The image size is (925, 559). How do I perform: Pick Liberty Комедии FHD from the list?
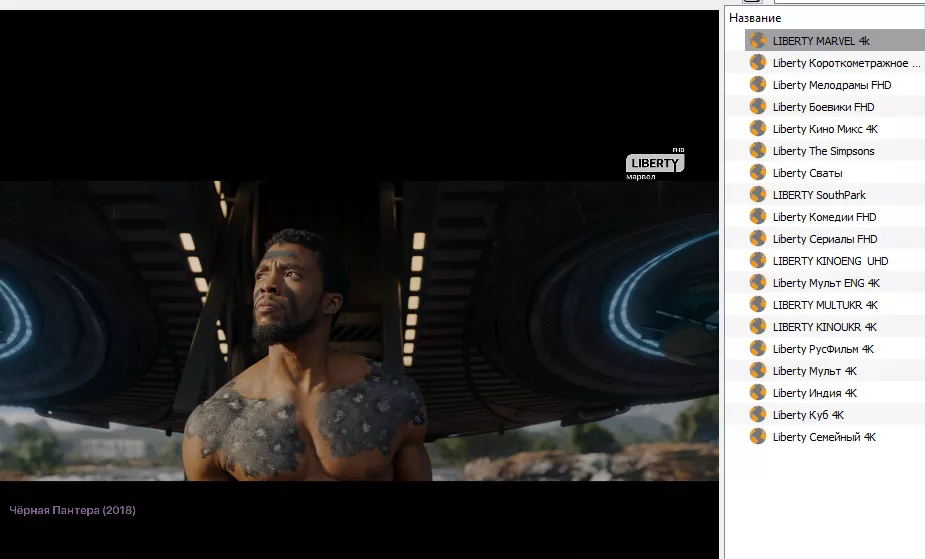coord(825,217)
